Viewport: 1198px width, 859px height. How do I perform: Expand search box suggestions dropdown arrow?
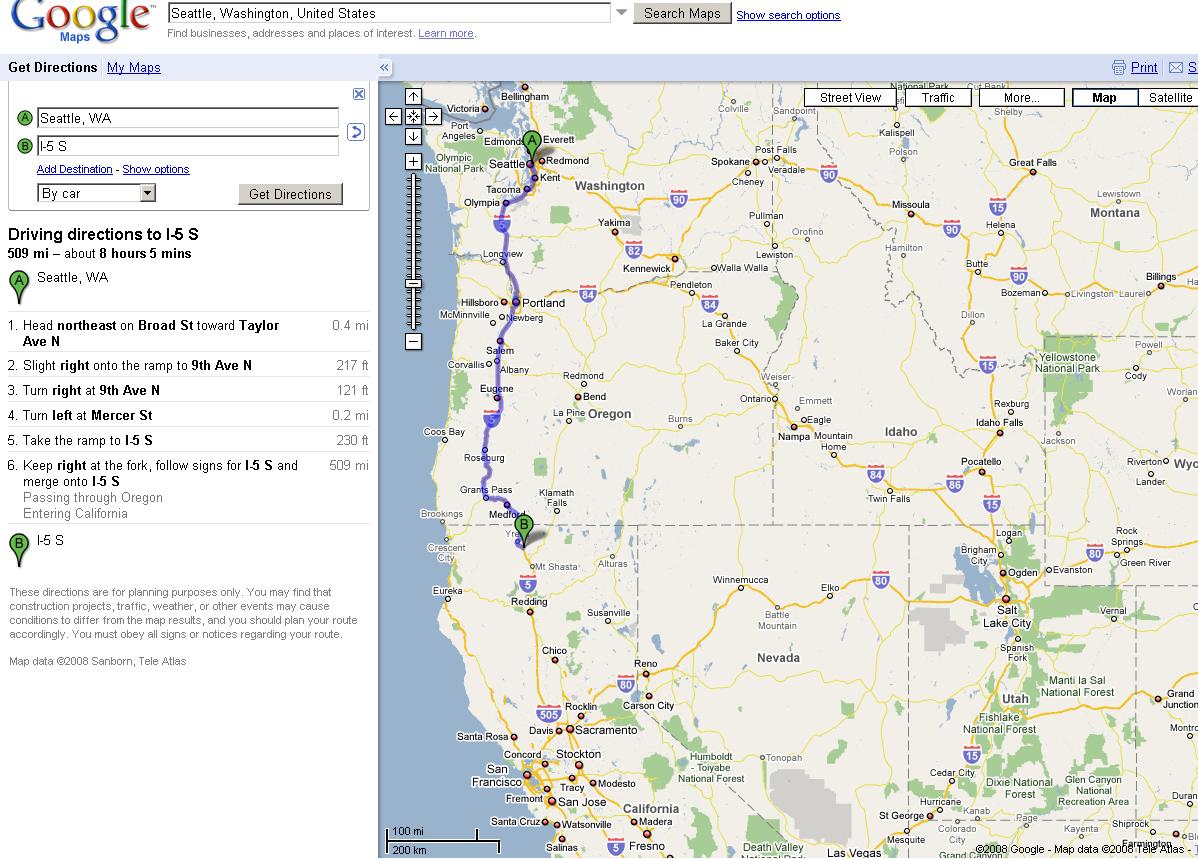pos(621,13)
